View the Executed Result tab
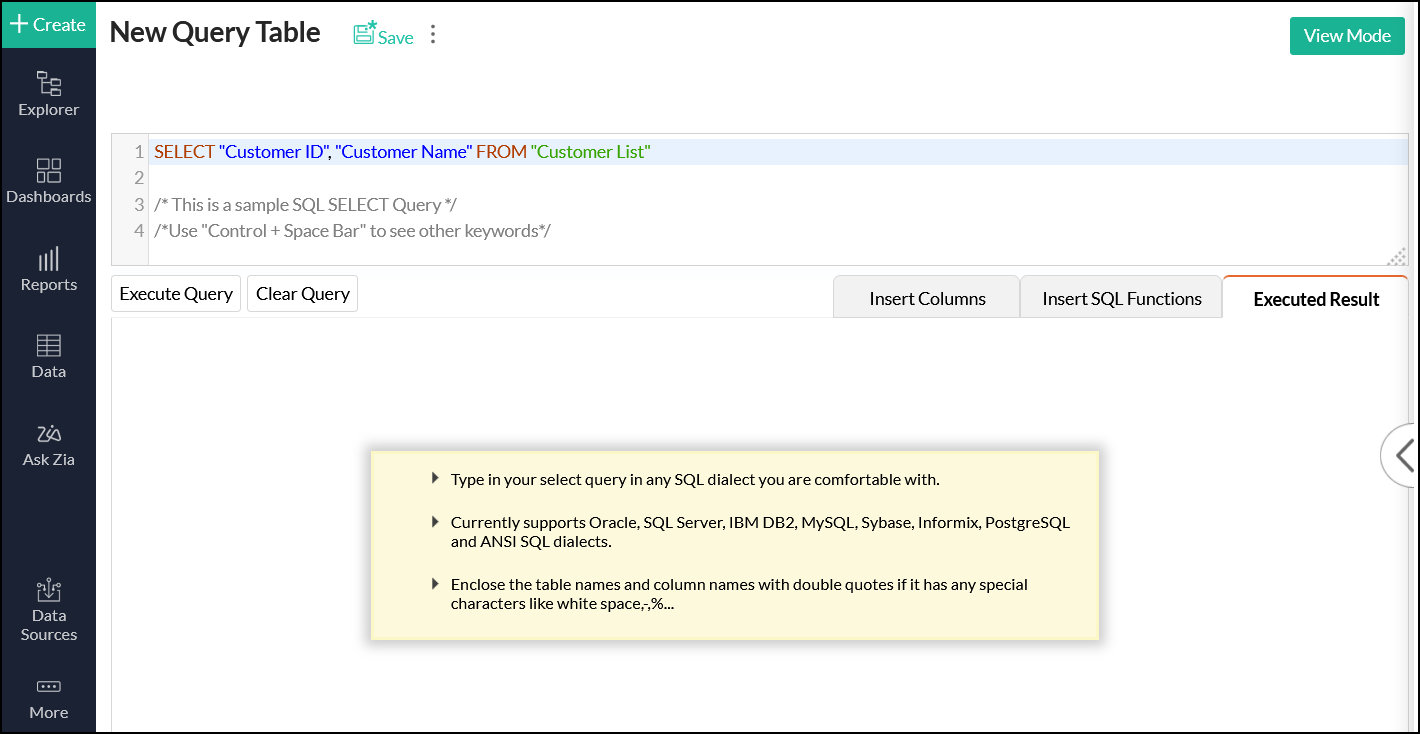The width and height of the screenshot is (1420, 734). 1315,297
